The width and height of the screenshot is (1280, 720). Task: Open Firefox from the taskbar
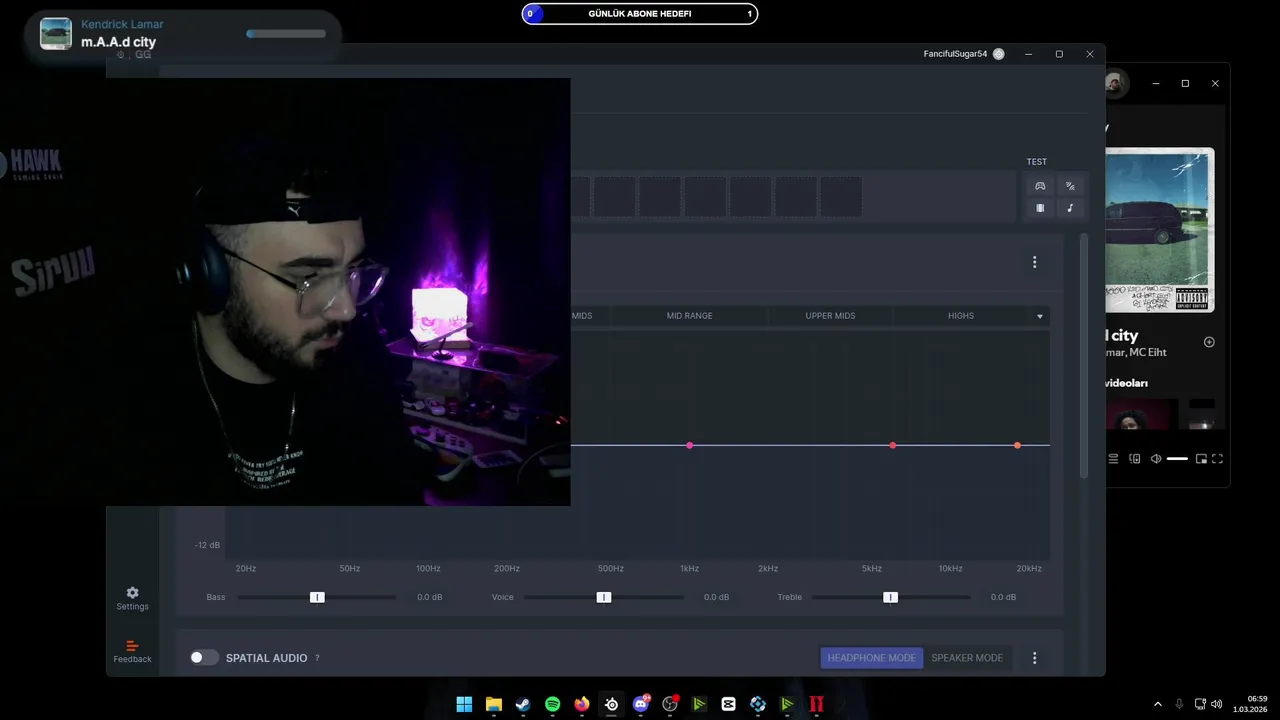click(582, 704)
